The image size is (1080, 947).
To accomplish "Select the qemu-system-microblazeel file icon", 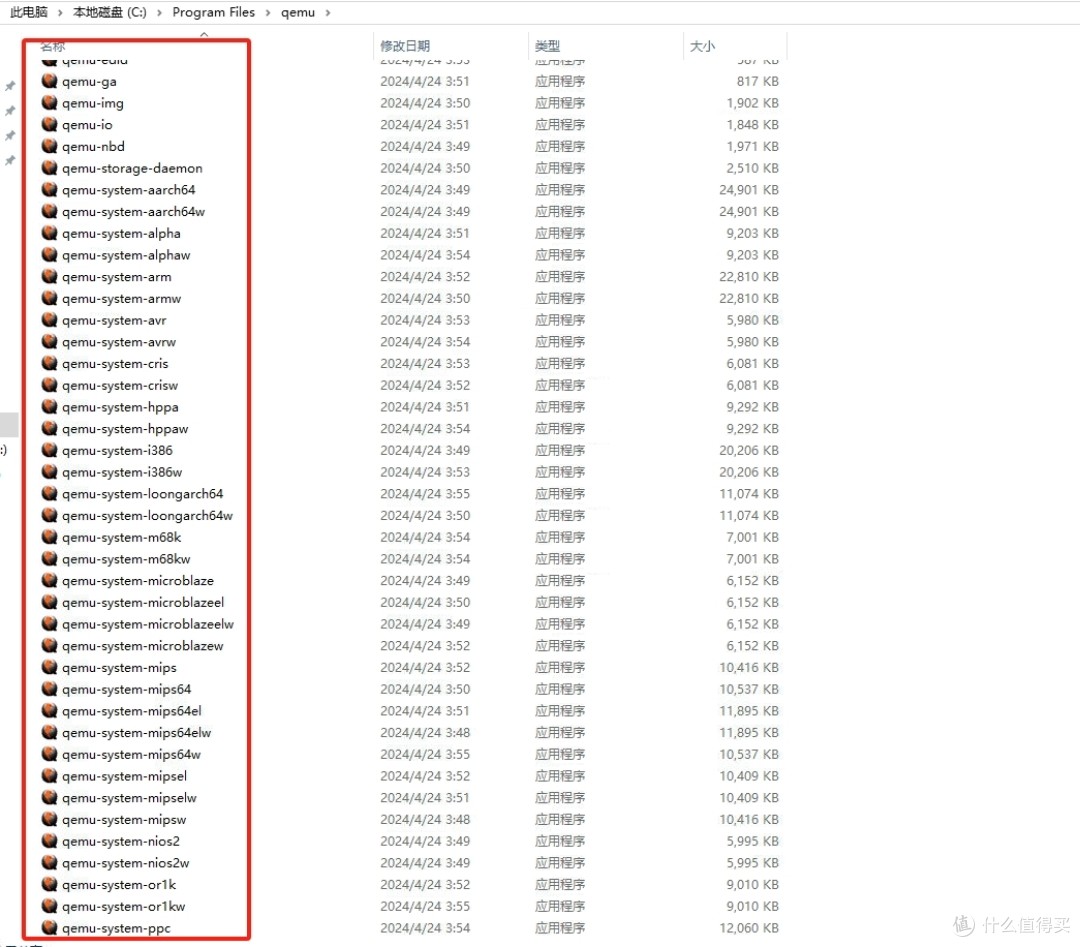I will [x=49, y=602].
